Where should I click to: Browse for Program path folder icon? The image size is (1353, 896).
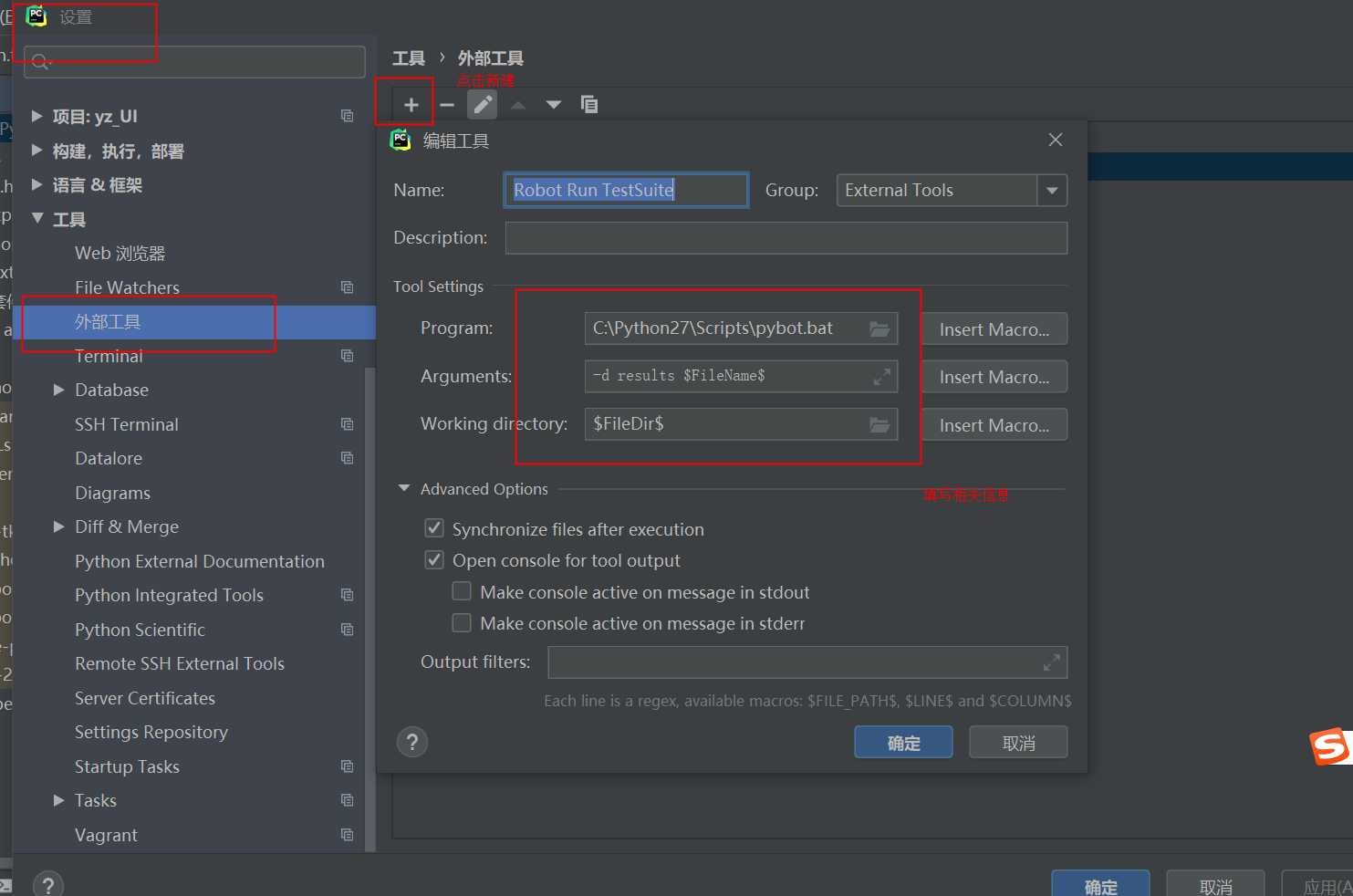coord(879,328)
